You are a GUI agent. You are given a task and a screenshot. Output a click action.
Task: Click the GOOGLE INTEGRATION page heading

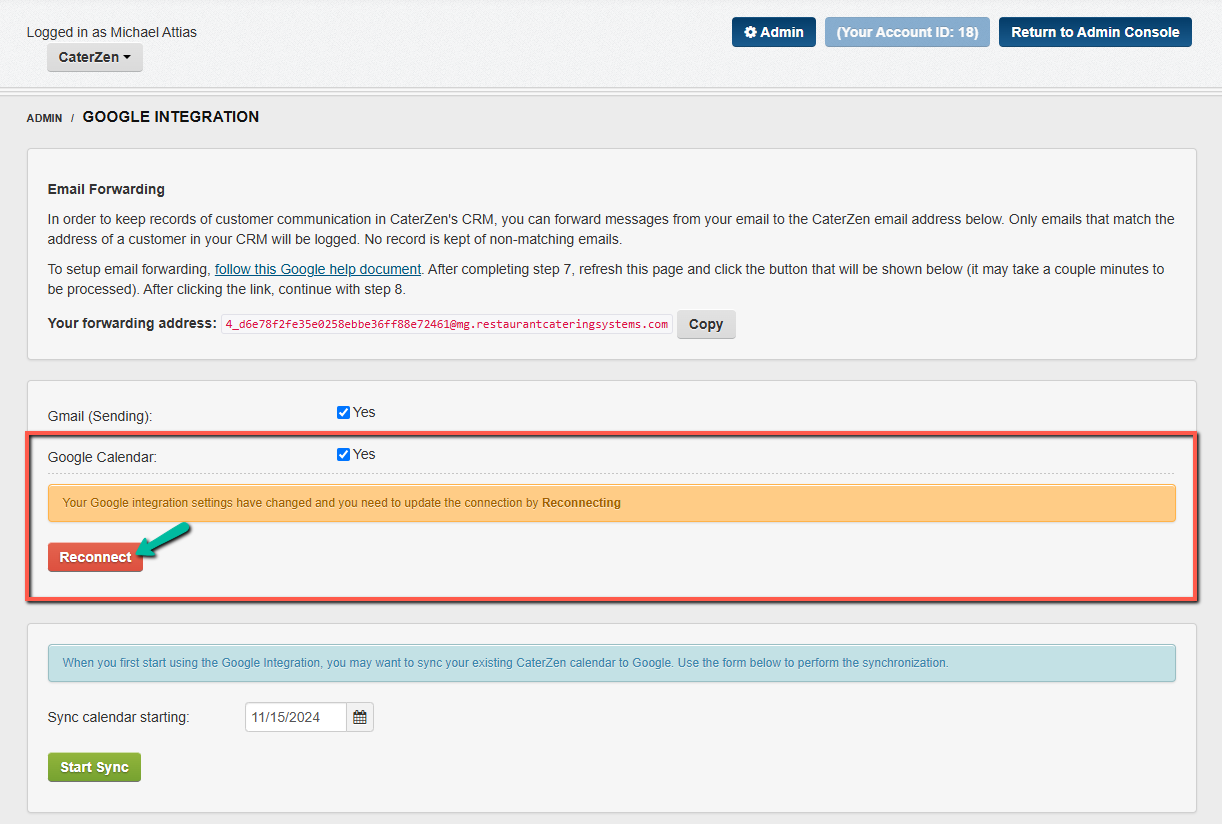(x=171, y=117)
